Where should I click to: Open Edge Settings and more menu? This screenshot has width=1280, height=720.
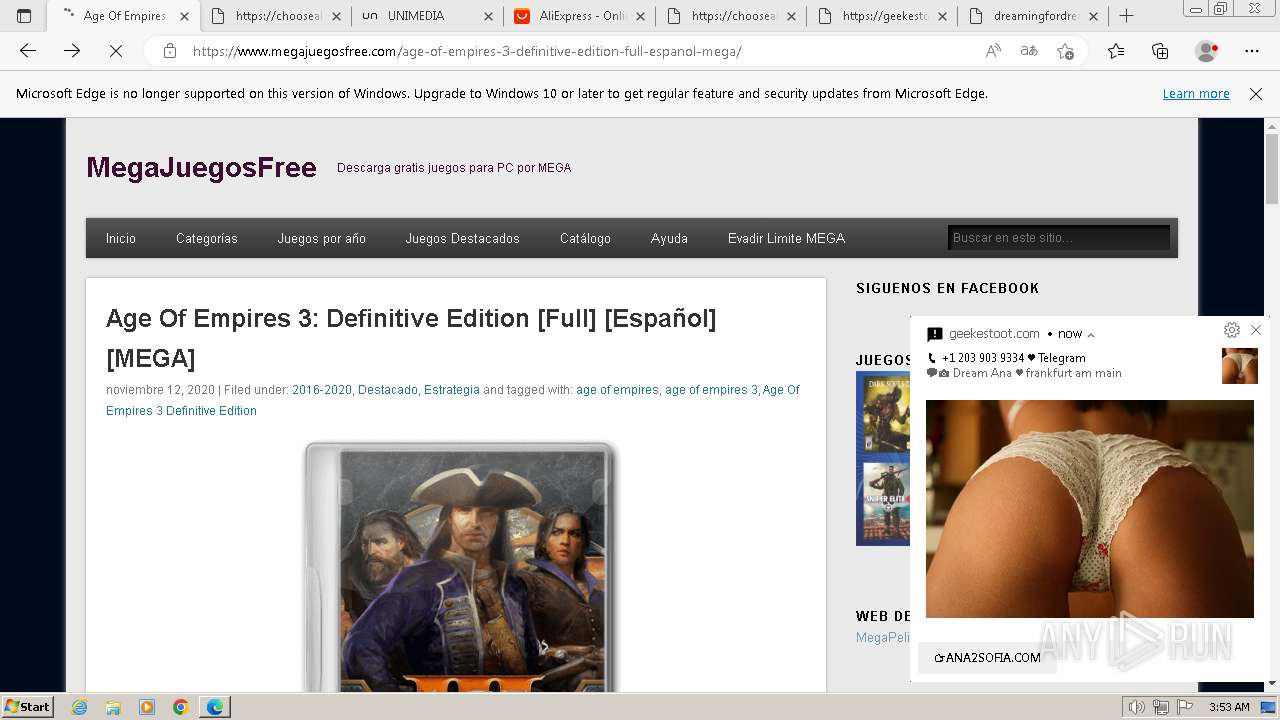pyautogui.click(x=1252, y=51)
